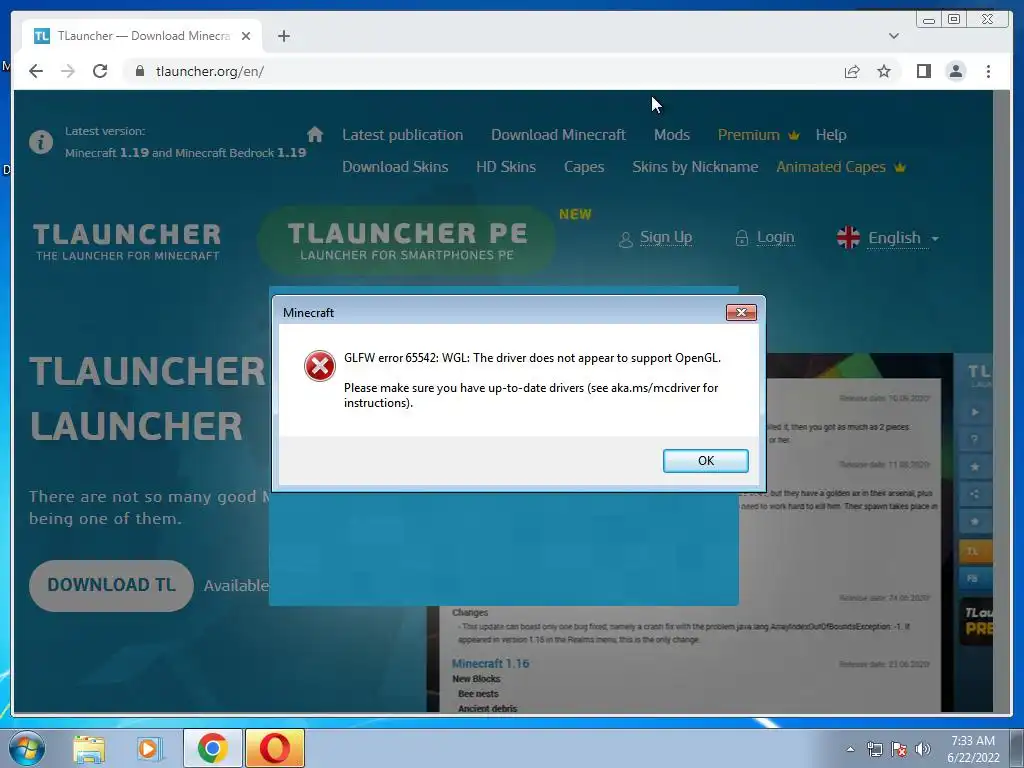Click the share sidebar icon

pos(974,494)
